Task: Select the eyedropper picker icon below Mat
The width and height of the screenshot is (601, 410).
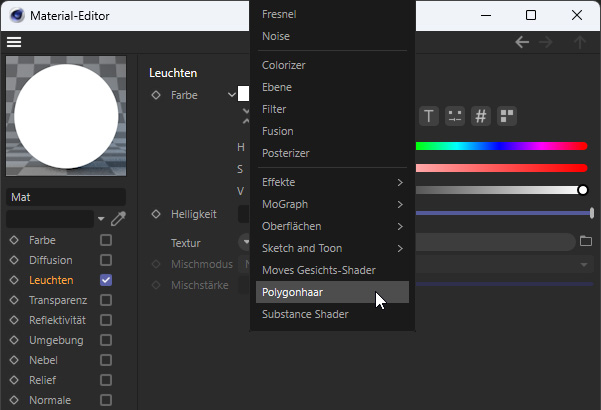Action: tap(118, 219)
